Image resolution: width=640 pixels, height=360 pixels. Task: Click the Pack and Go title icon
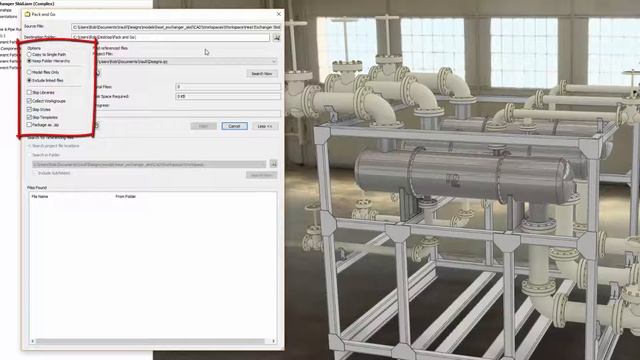pos(27,14)
